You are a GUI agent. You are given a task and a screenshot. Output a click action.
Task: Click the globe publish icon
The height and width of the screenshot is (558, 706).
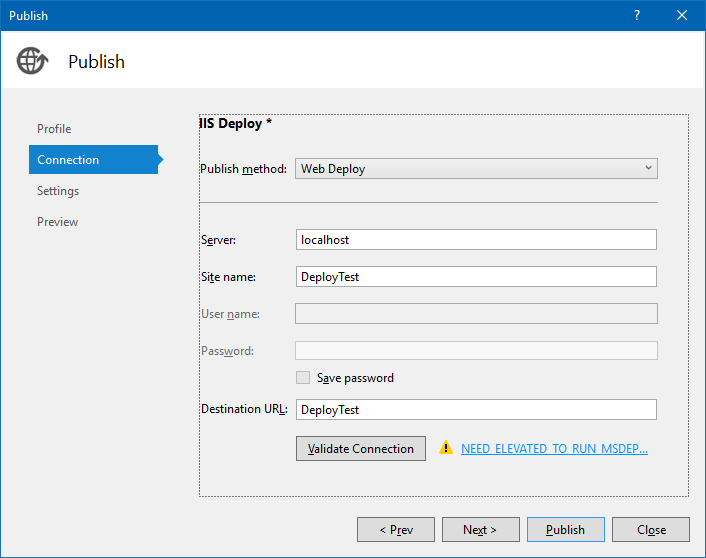pos(32,61)
